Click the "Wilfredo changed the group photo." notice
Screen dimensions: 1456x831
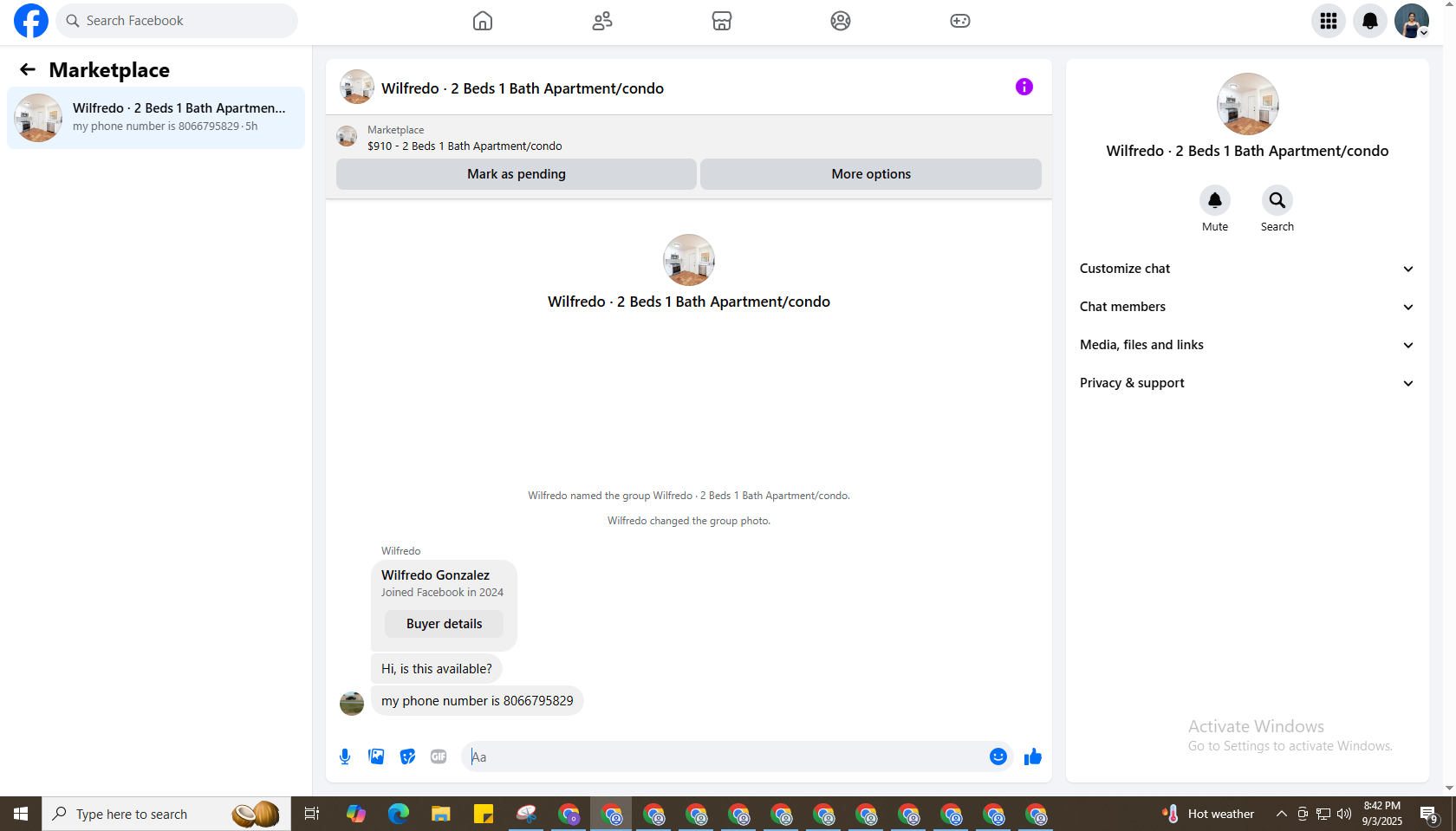tap(689, 521)
